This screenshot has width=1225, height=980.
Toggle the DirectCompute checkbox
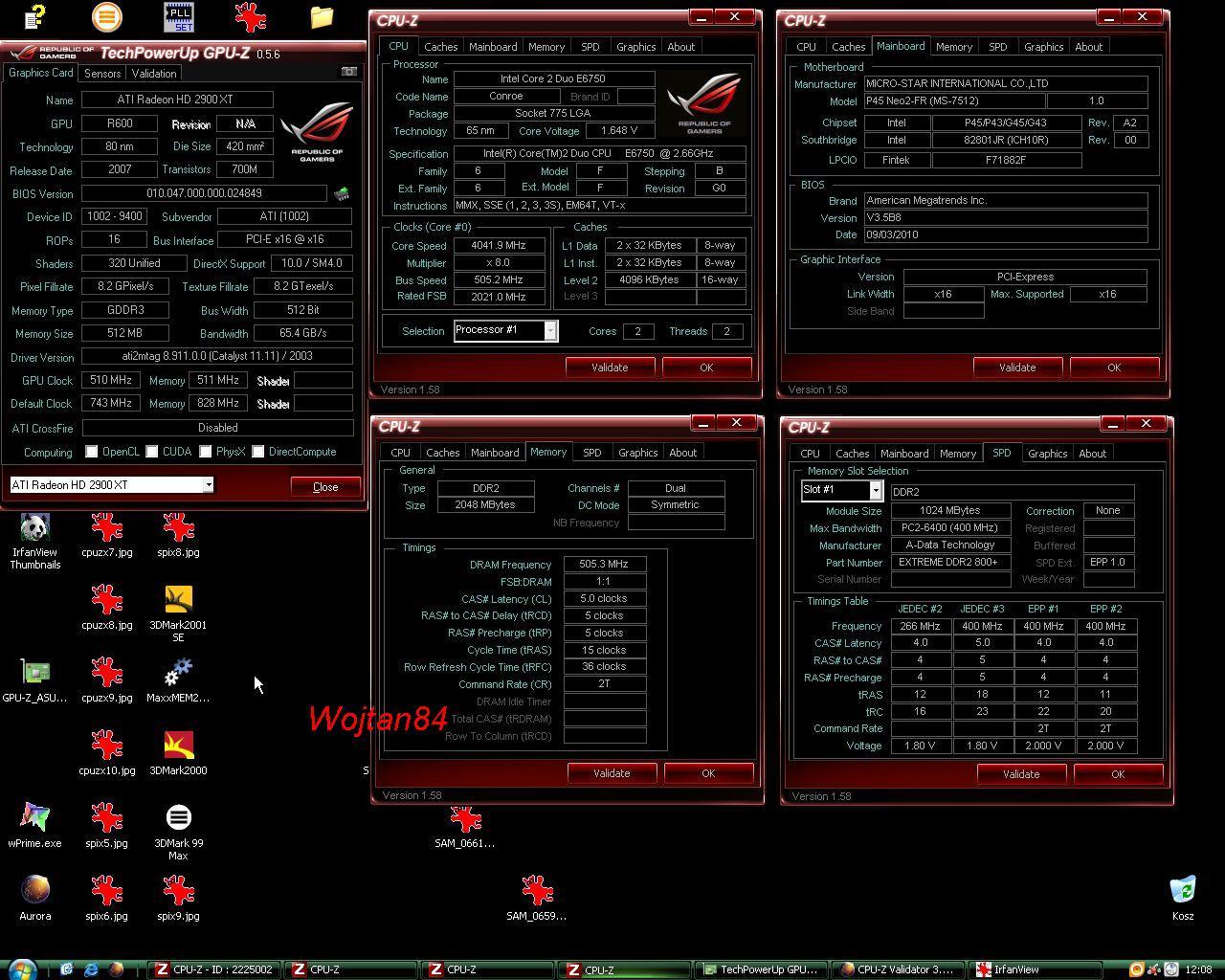[x=258, y=452]
